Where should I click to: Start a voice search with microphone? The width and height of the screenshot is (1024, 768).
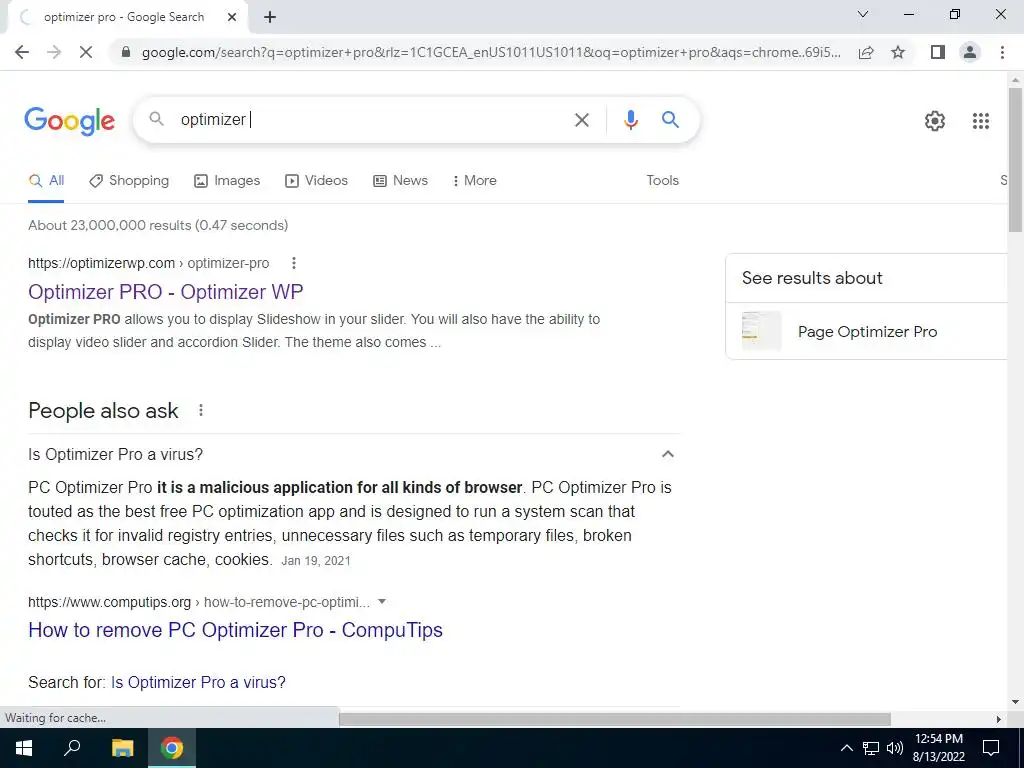(x=630, y=120)
